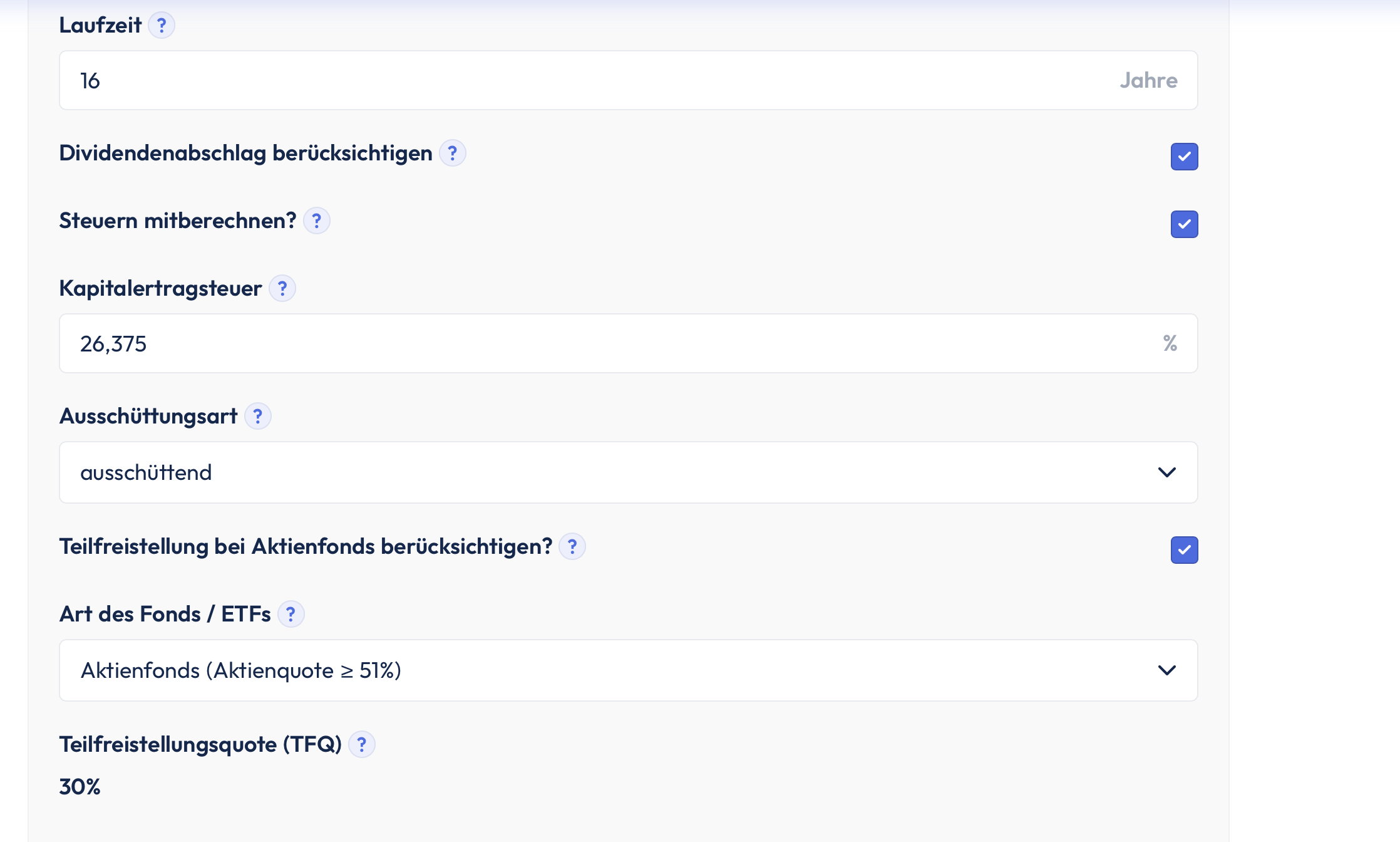Click the help icon beside Art des Fonds / ETFs

point(291,615)
